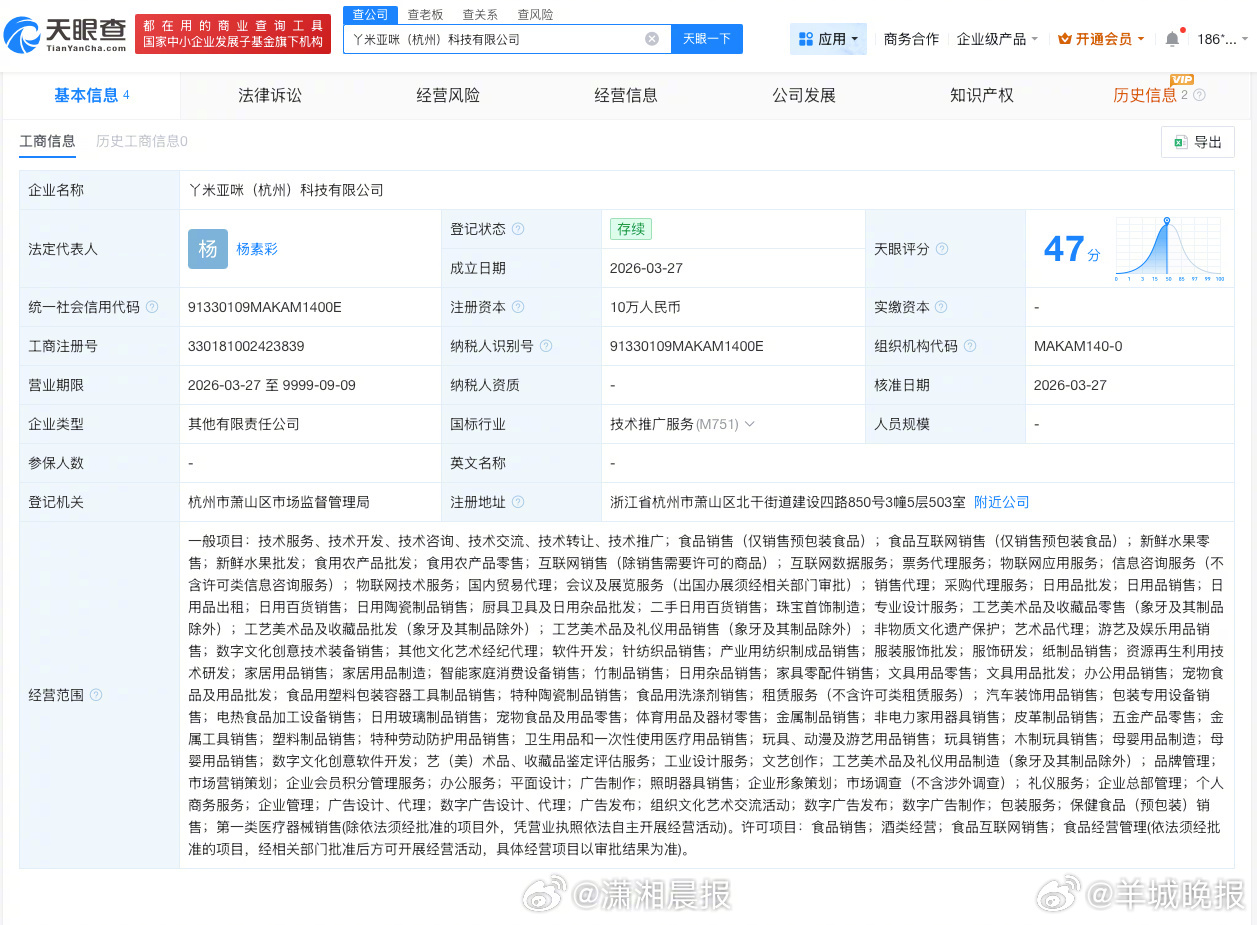Select the 查老板 search tab
The width and height of the screenshot is (1257, 925).
tap(425, 14)
